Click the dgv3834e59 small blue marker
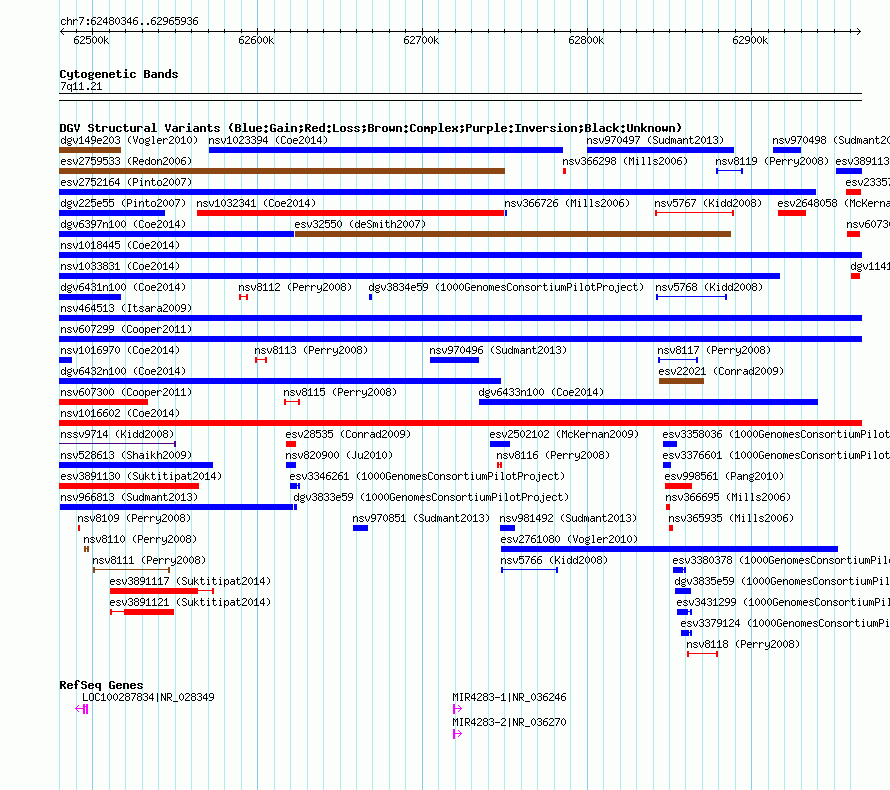Screen dimensions: 890x790 tap(371, 297)
